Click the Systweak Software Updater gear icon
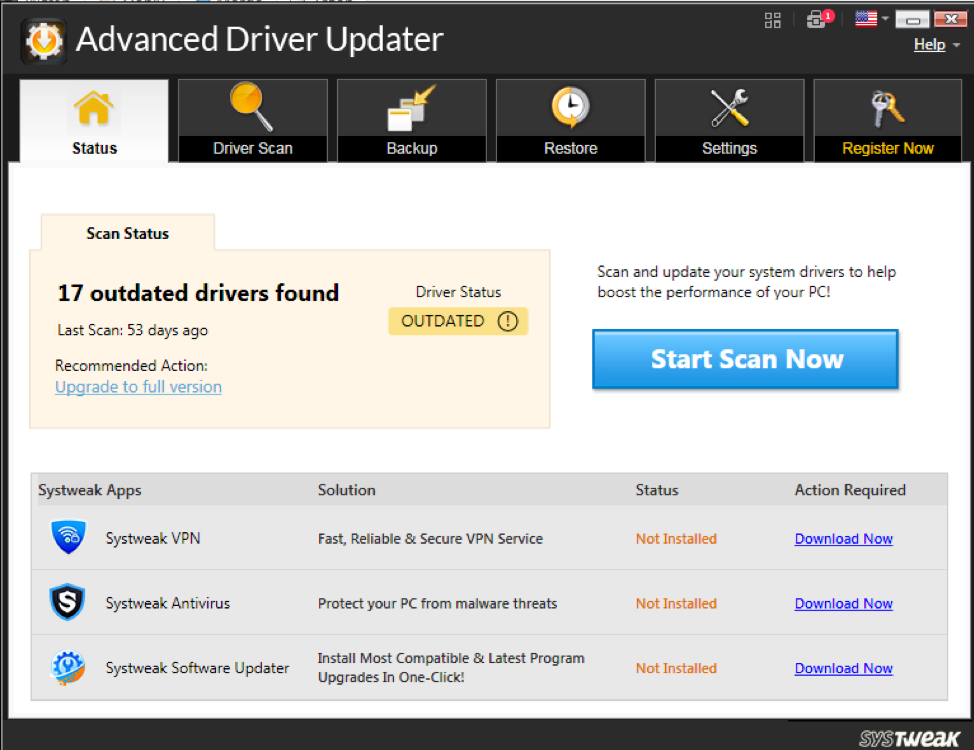This screenshot has height=750, width=974. coord(67,667)
